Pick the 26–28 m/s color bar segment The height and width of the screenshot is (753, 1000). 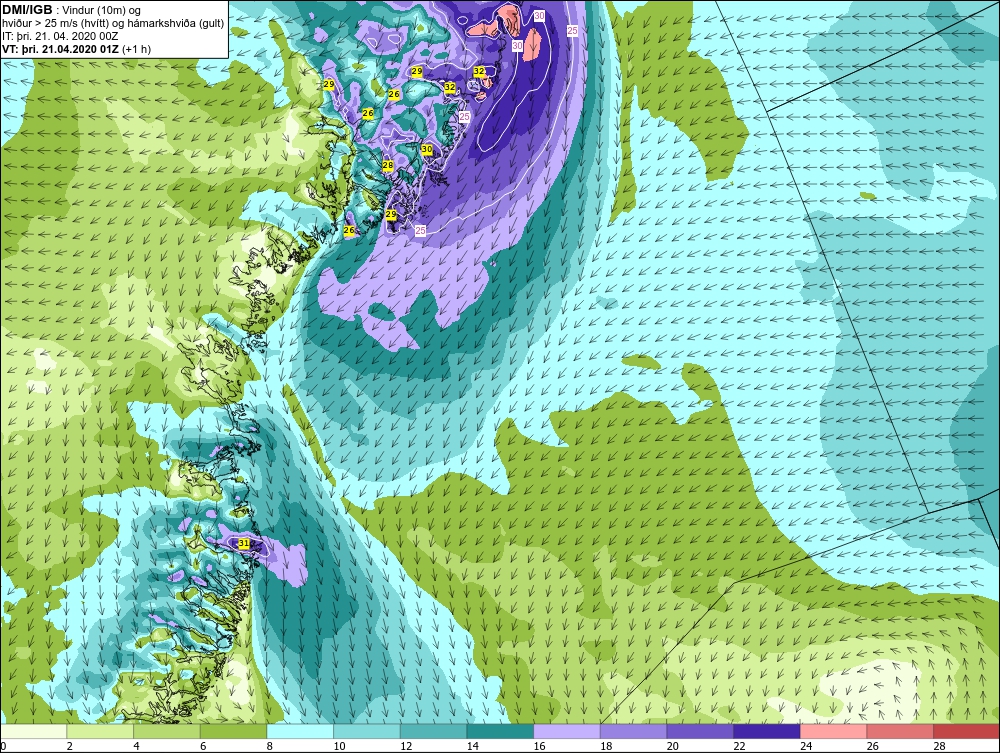pyautogui.click(x=899, y=731)
